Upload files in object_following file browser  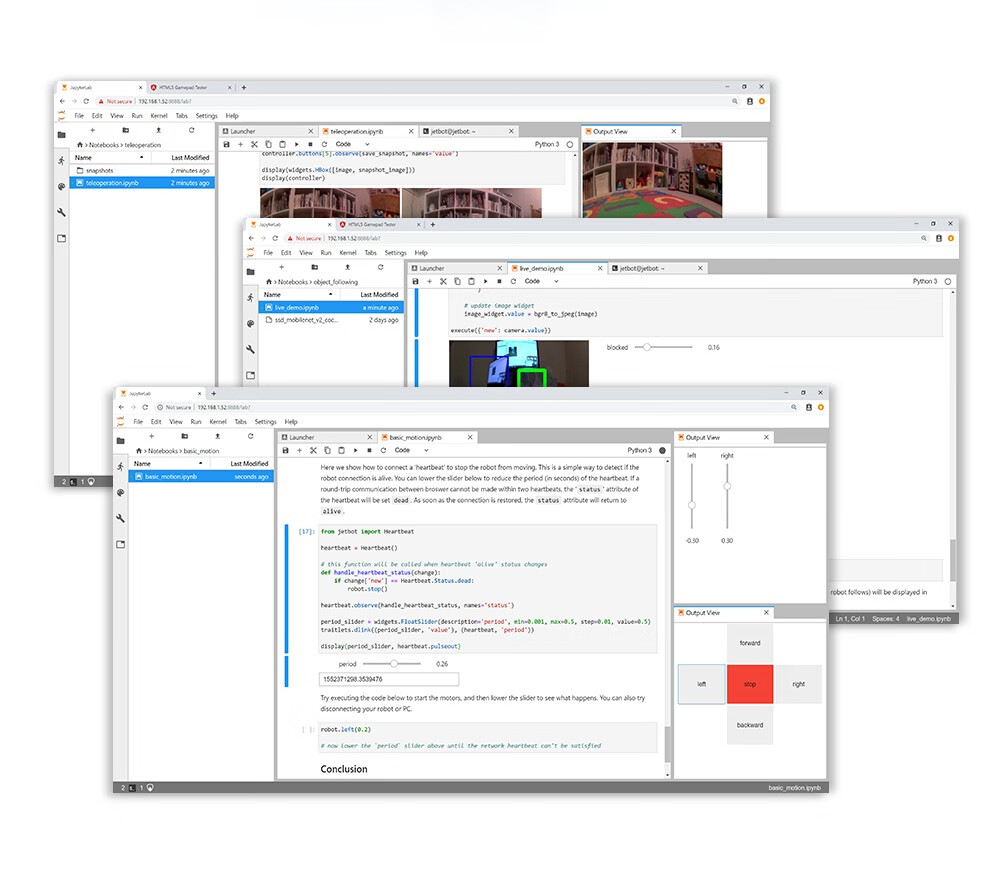coord(347,267)
